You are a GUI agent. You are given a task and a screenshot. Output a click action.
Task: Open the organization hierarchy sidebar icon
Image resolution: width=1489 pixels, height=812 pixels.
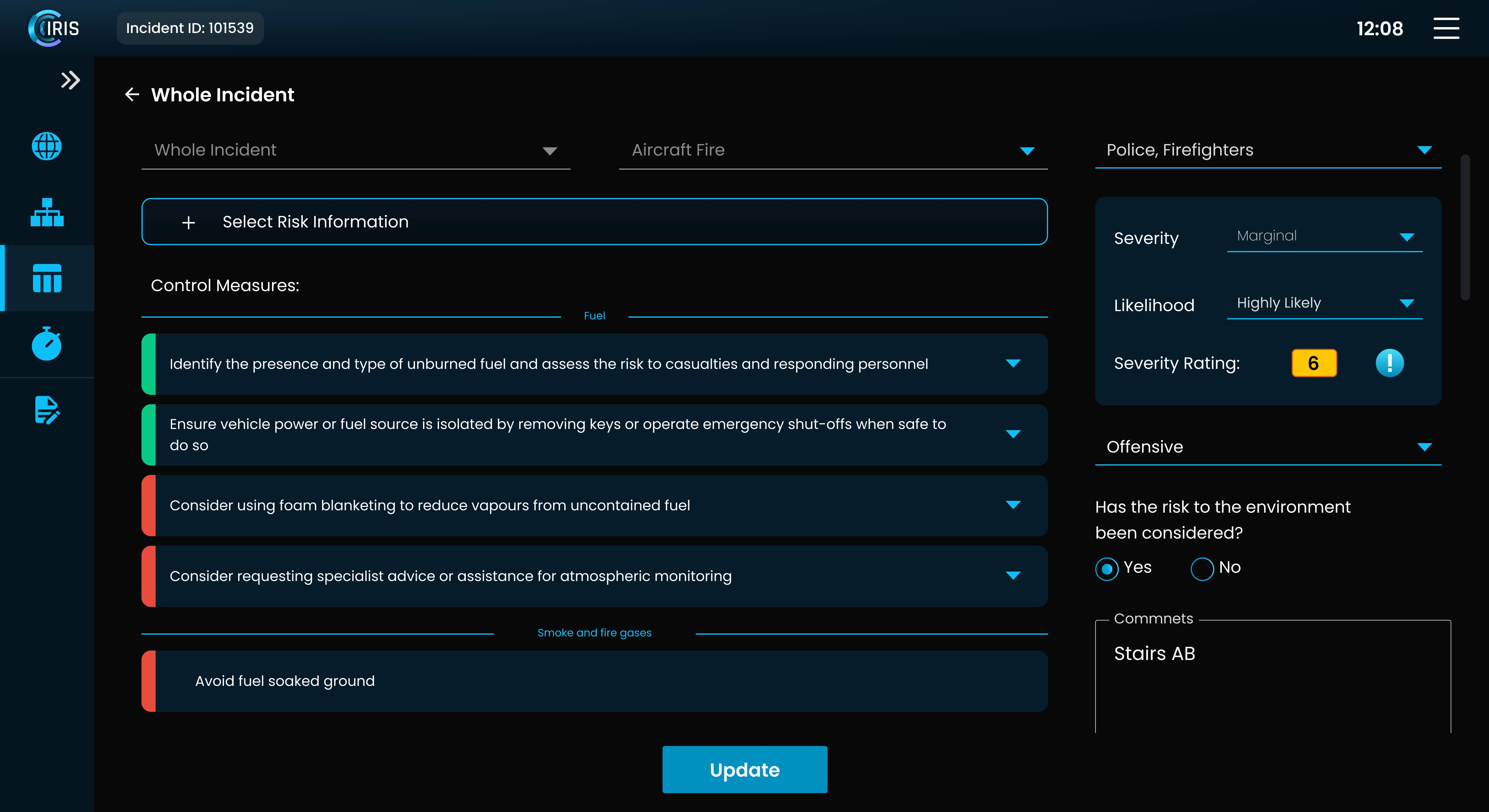pos(47,213)
